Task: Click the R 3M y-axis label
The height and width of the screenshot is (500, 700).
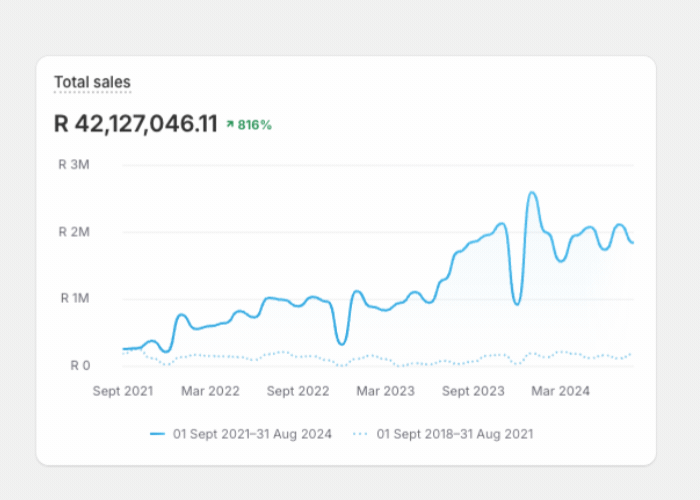Action: pyautogui.click(x=74, y=165)
